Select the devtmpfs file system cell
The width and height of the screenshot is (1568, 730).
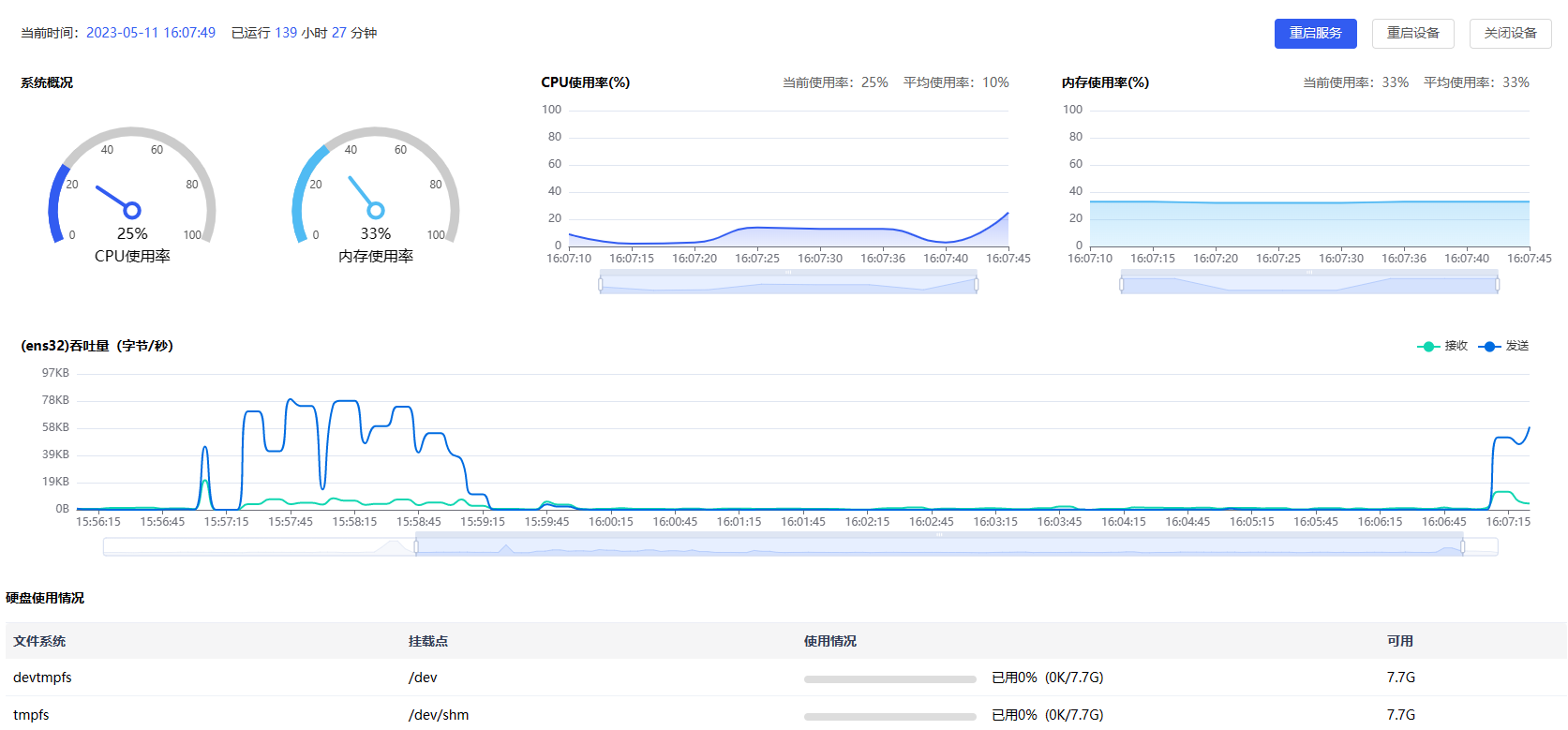coord(42,678)
